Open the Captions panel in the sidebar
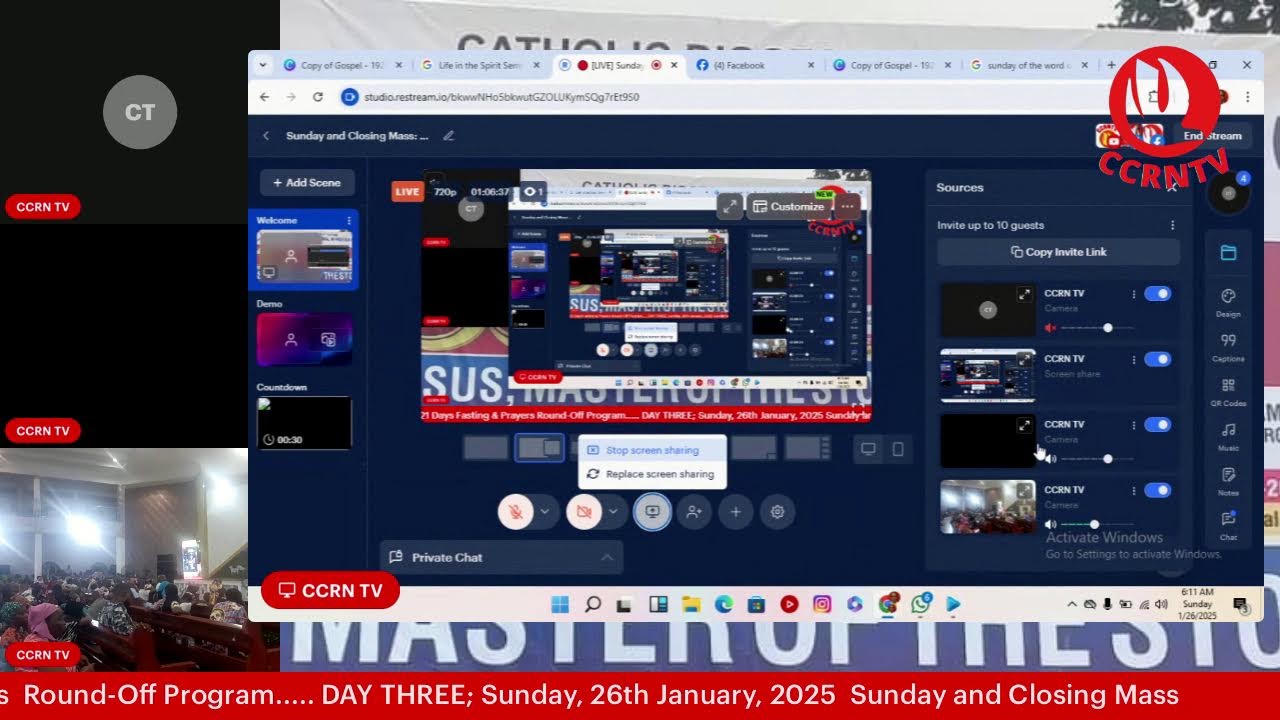The height and width of the screenshot is (720, 1280). 1228,347
